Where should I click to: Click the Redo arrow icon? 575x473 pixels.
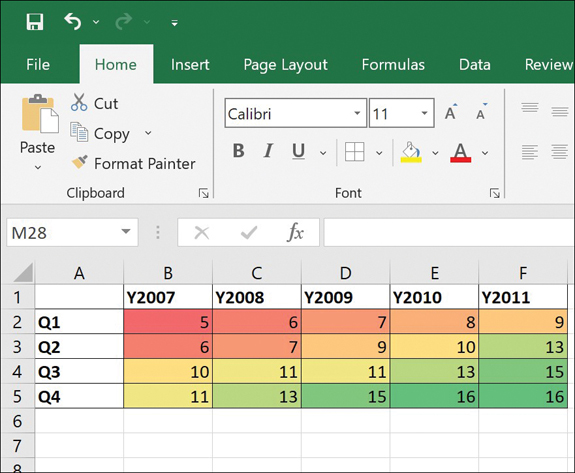click(x=123, y=22)
